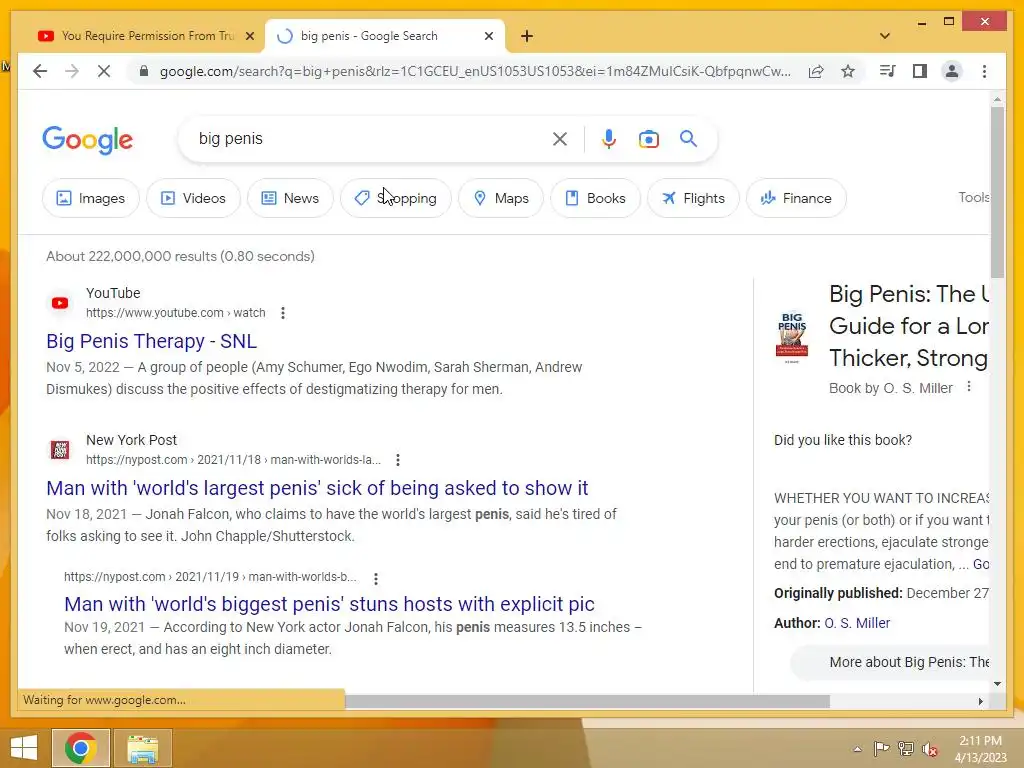
Task: Click the YouTube favicon in results
Action: pos(60,303)
